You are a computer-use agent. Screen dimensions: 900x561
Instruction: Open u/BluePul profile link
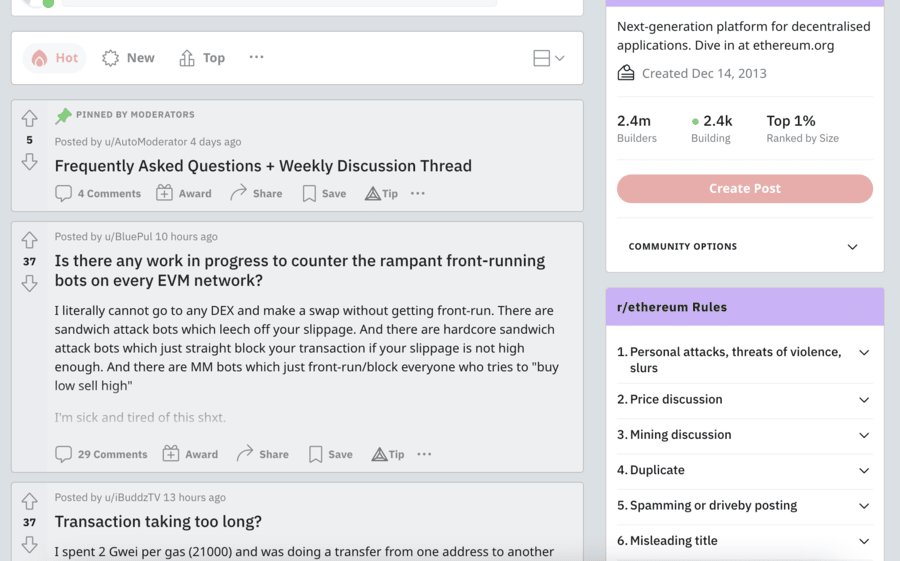point(129,237)
